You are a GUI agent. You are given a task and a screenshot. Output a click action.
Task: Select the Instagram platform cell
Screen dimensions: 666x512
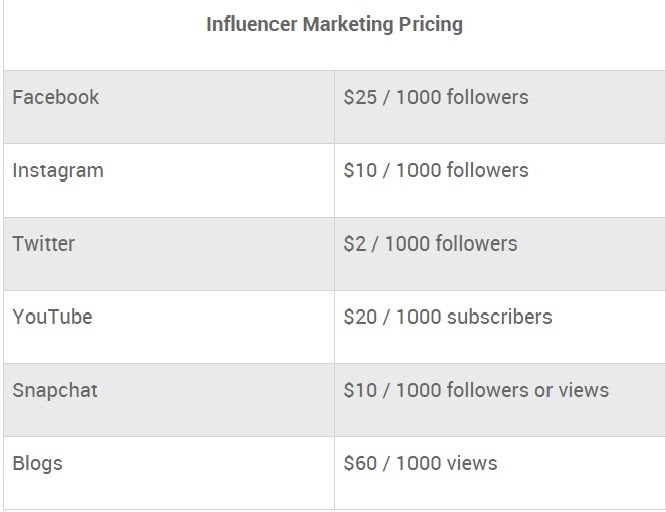pyautogui.click(x=58, y=170)
